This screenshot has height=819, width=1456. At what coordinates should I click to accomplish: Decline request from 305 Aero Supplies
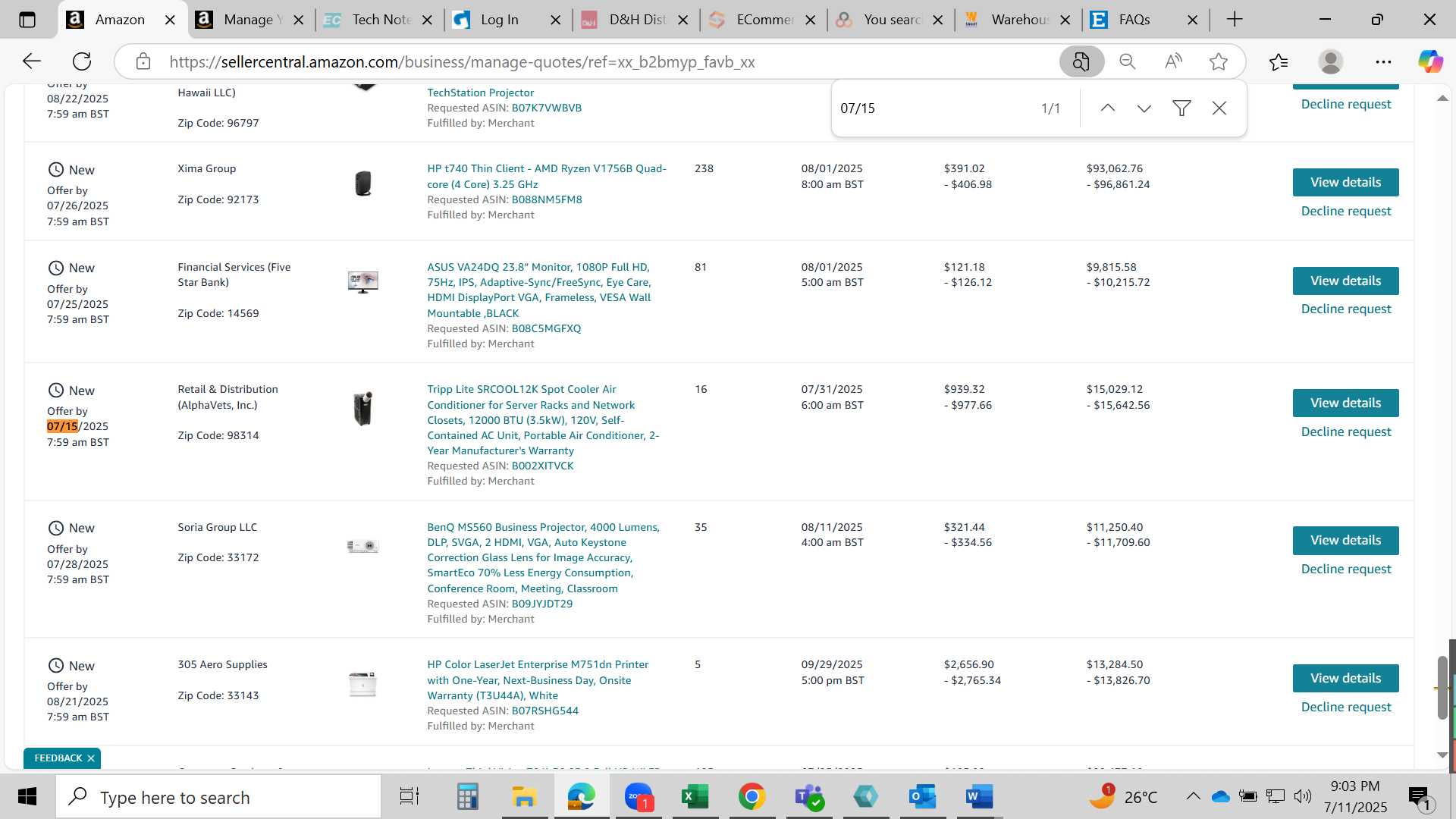click(x=1346, y=708)
